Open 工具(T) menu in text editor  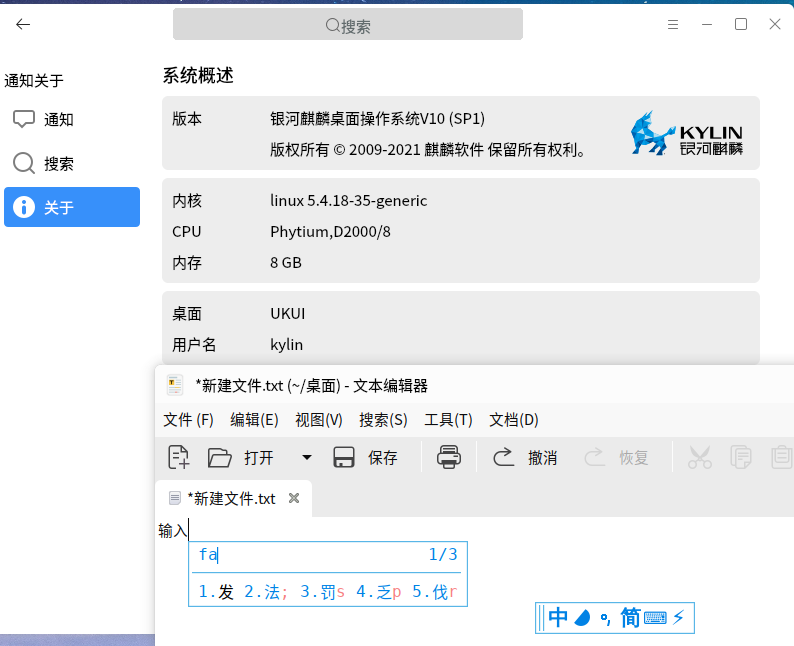click(448, 420)
